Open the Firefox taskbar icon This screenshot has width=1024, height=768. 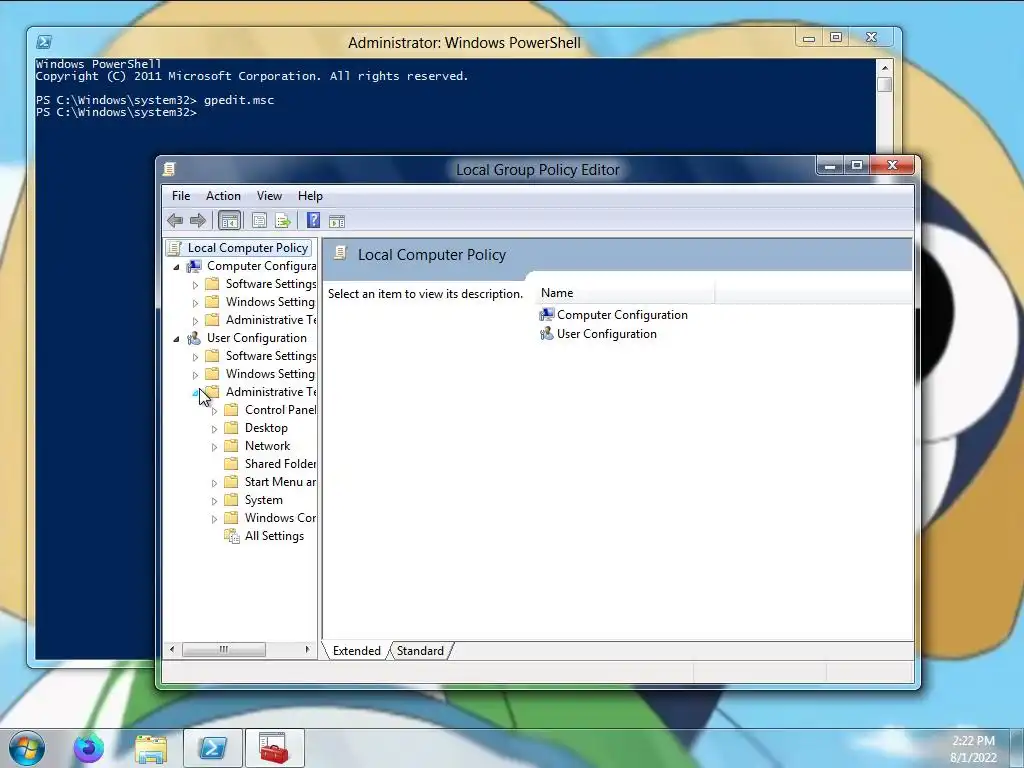click(89, 748)
